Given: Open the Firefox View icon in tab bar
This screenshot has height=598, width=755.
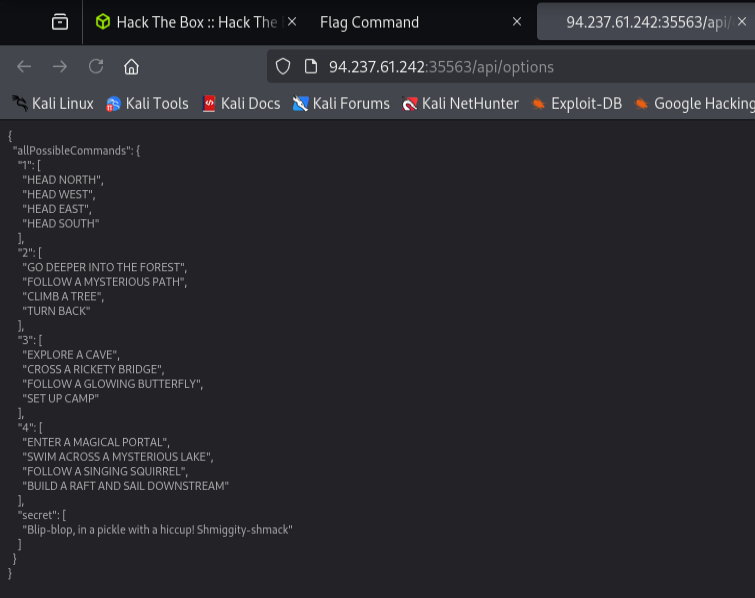Looking at the screenshot, I should [60, 22].
